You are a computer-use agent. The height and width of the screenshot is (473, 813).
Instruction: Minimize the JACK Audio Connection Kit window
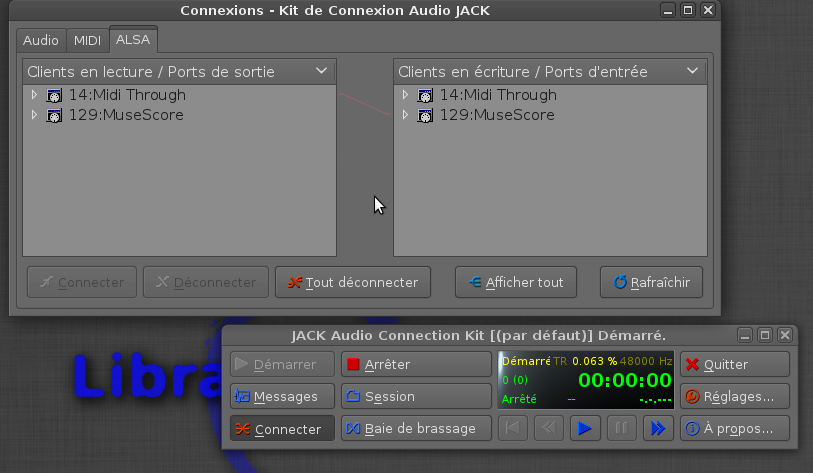[745, 335]
